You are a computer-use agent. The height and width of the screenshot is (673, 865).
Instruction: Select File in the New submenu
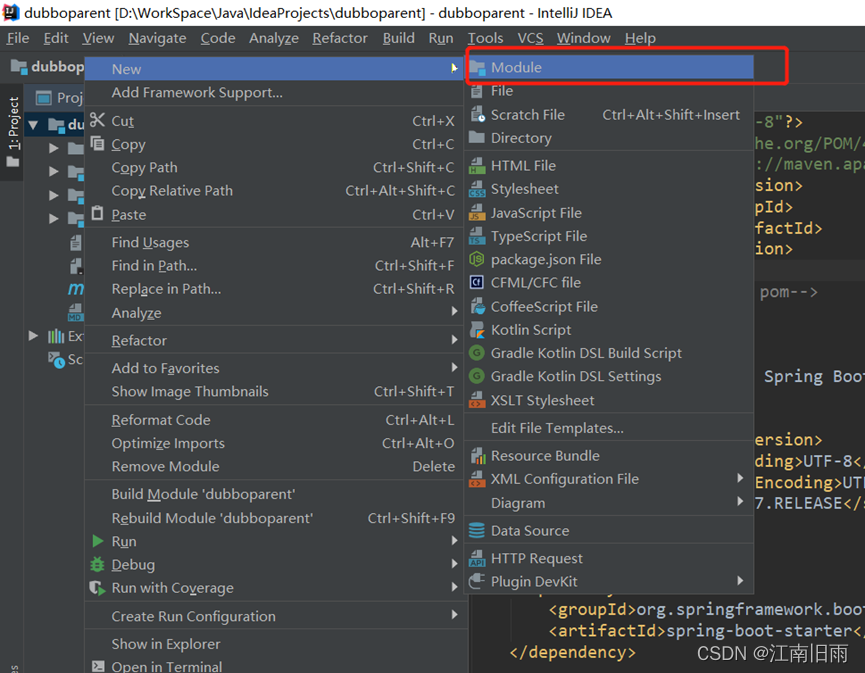click(x=610, y=90)
